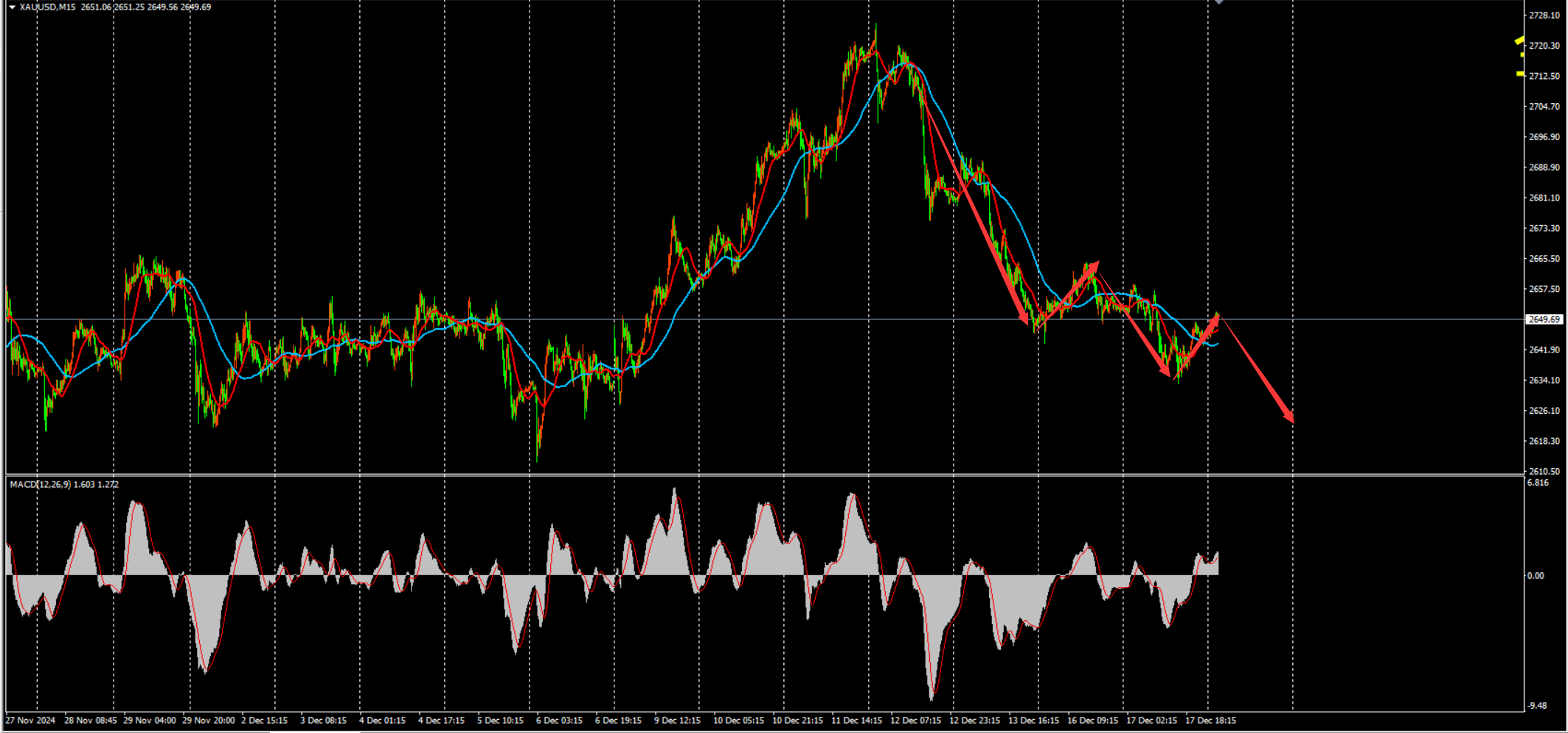Click the 10 Dec 21:15 time label
This screenshot has width=1568, height=733.
[x=798, y=720]
